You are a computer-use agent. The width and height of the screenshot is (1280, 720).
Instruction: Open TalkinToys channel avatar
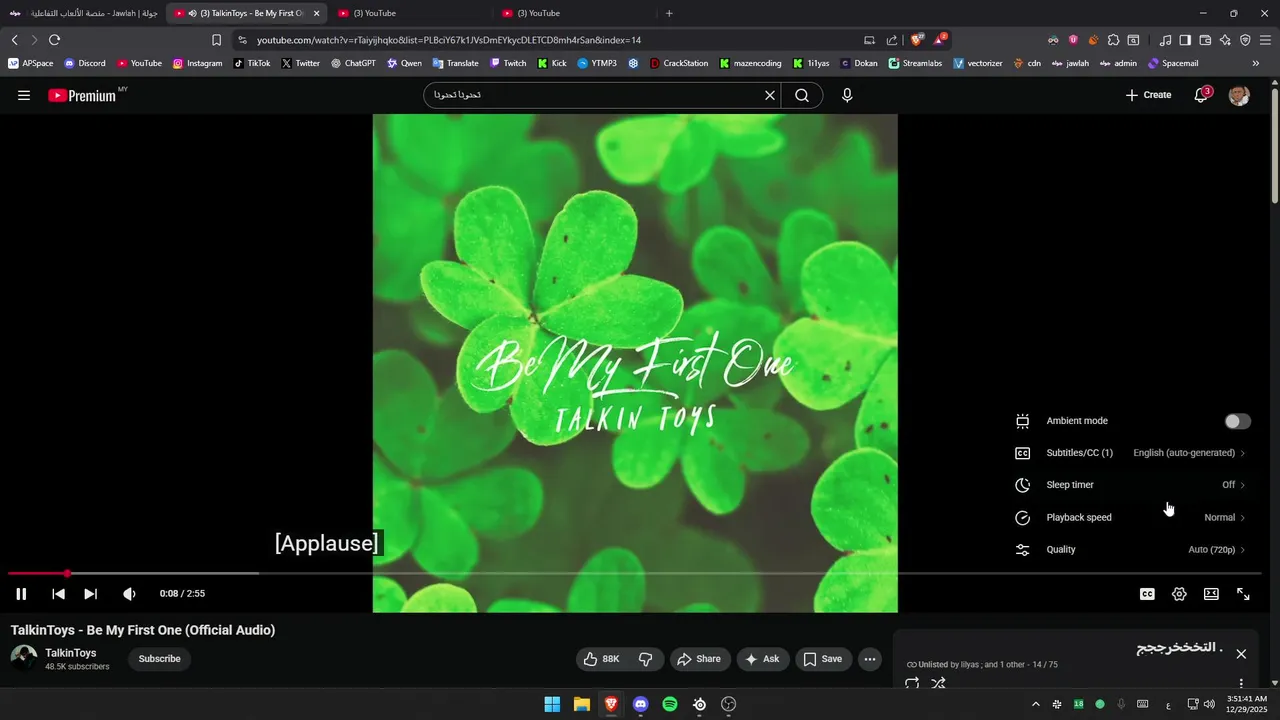coord(24,658)
